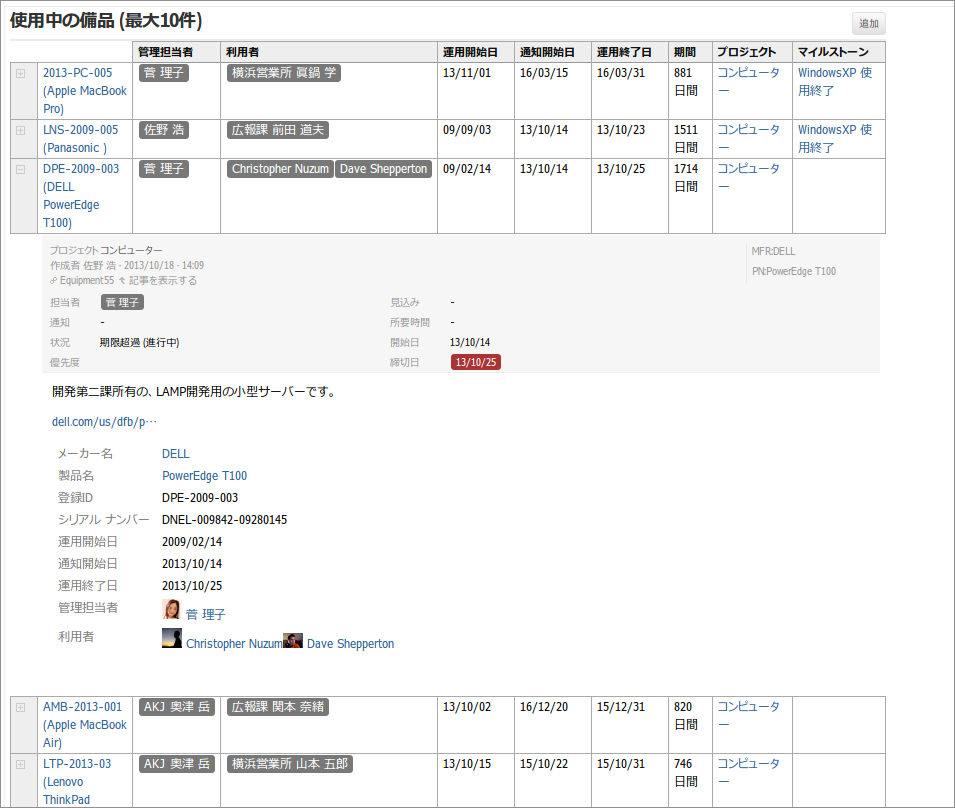Click the 広報課 関本 奈緒 user tag
This screenshot has width=955, height=808.
tap(278, 707)
